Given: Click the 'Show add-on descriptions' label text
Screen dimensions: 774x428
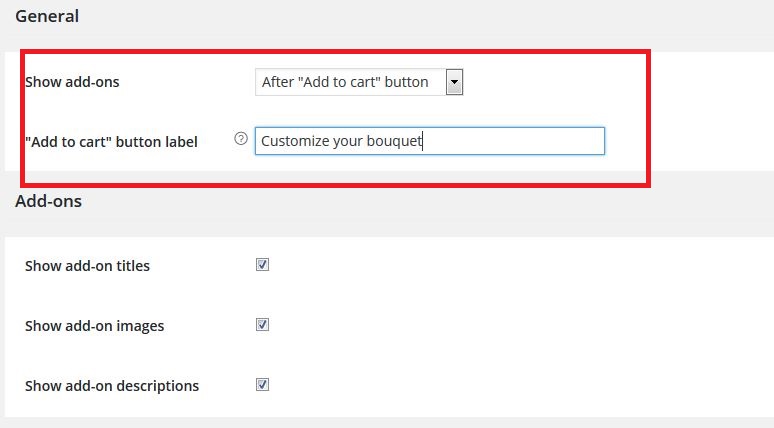Looking at the screenshot, I should point(112,386).
